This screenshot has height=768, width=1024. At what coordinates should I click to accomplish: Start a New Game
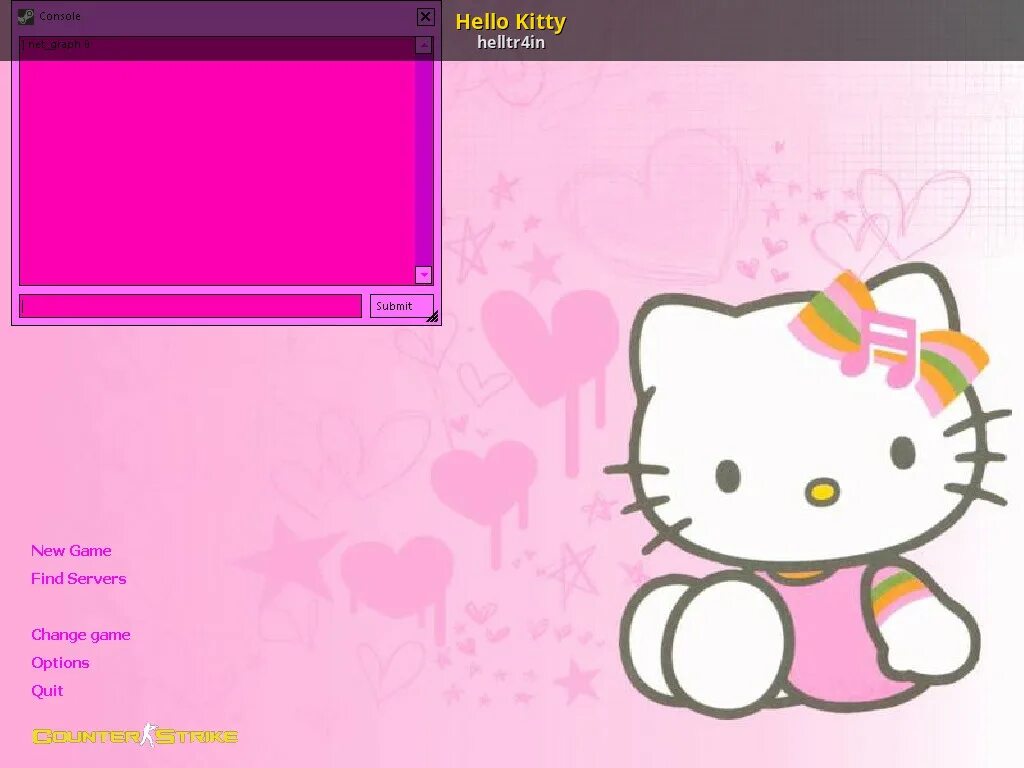[x=71, y=551]
